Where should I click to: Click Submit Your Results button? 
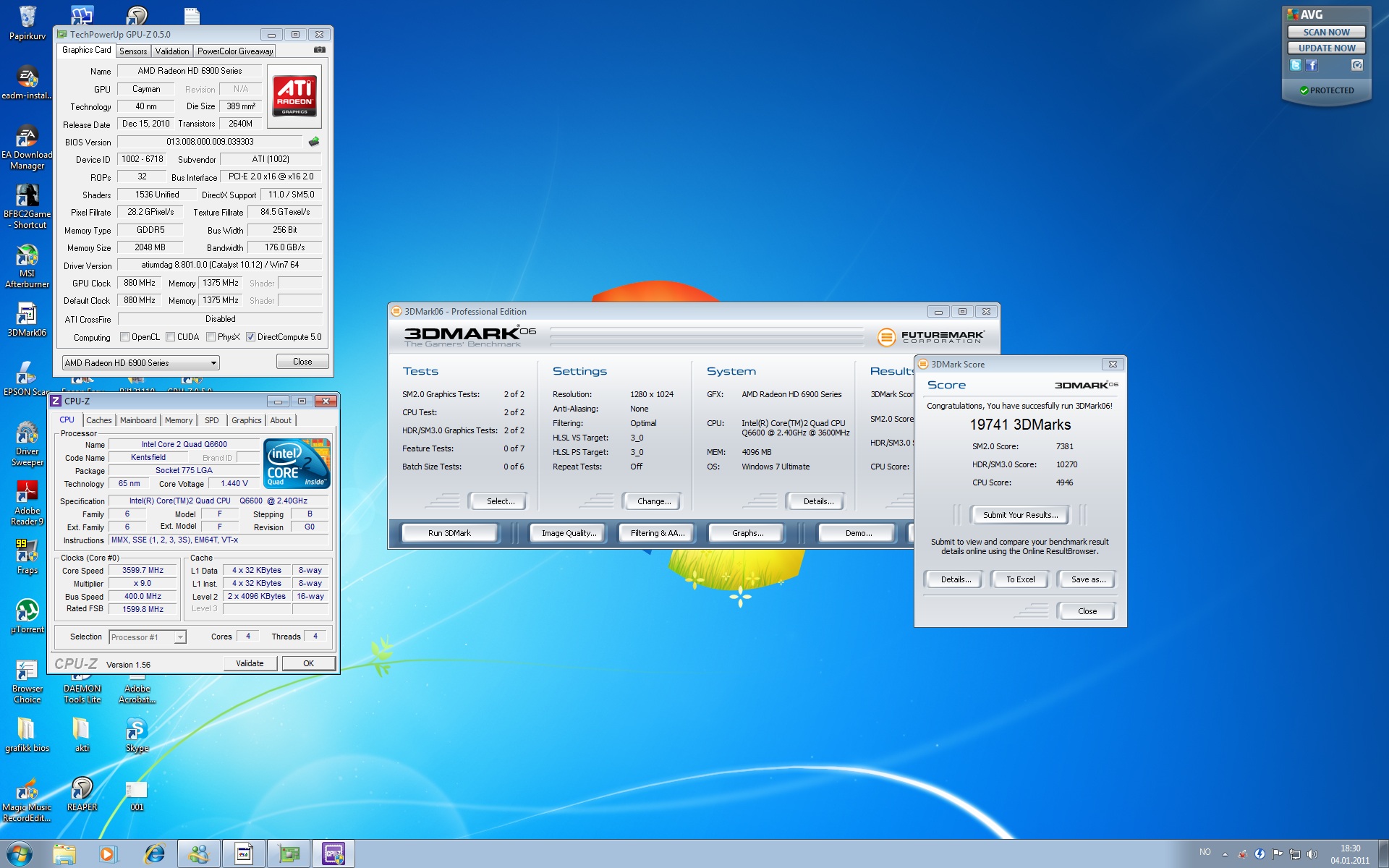click(x=1020, y=515)
